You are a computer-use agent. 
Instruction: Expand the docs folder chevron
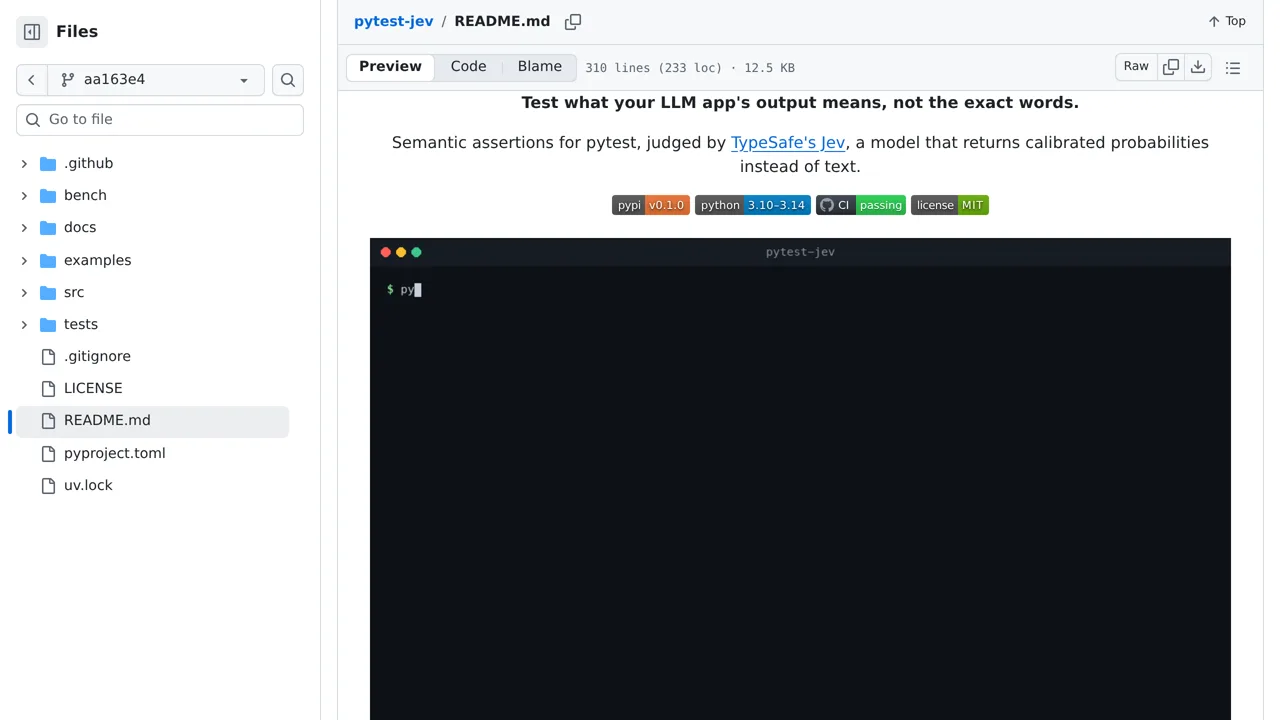(24, 228)
